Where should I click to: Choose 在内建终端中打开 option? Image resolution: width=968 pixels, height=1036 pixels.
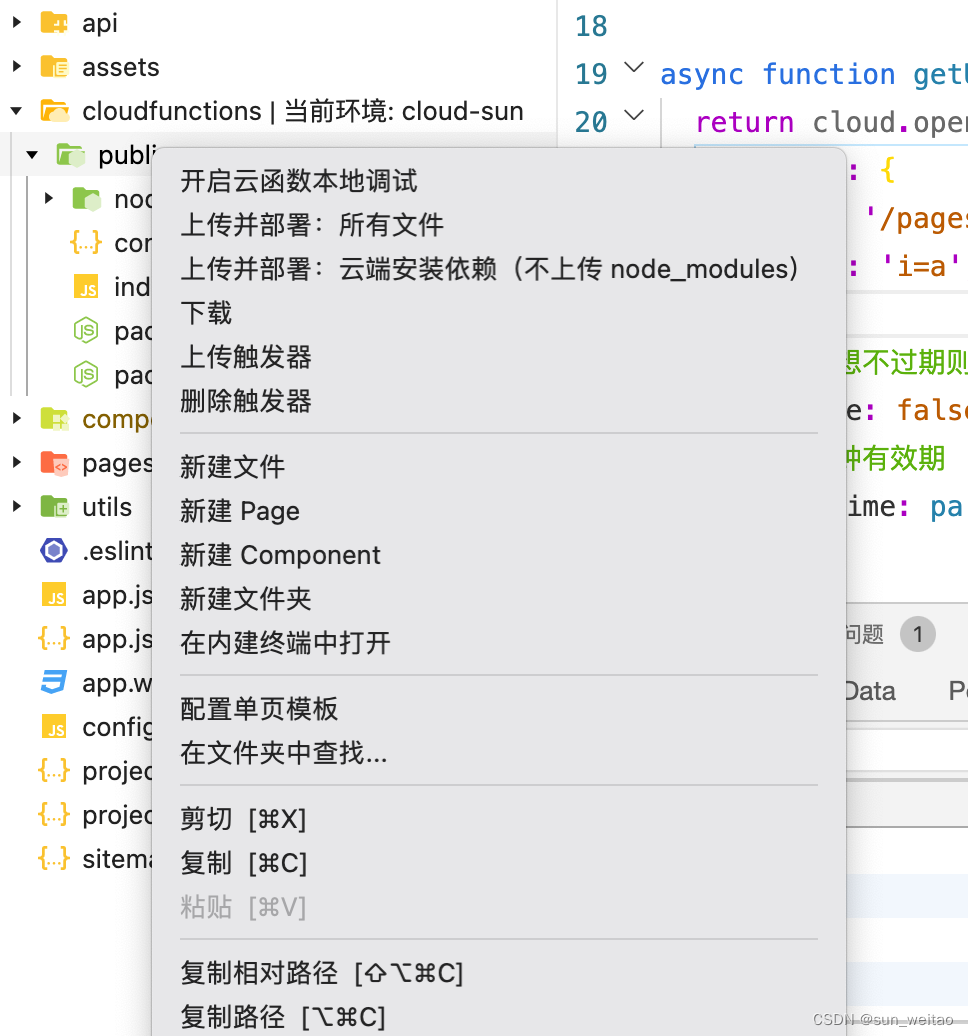(x=285, y=643)
